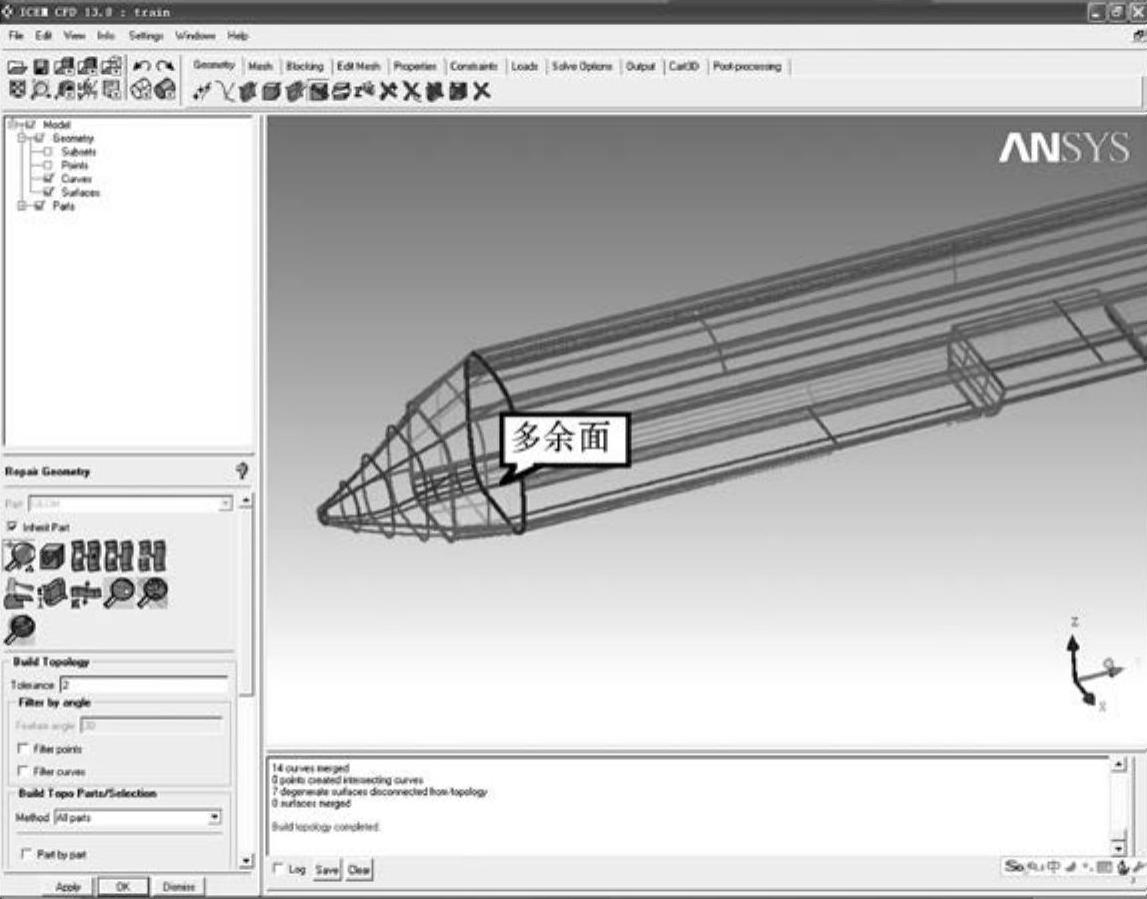Viewport: 1147px width, 899px height.
Task: Open the Settings menu
Action: coord(146,36)
